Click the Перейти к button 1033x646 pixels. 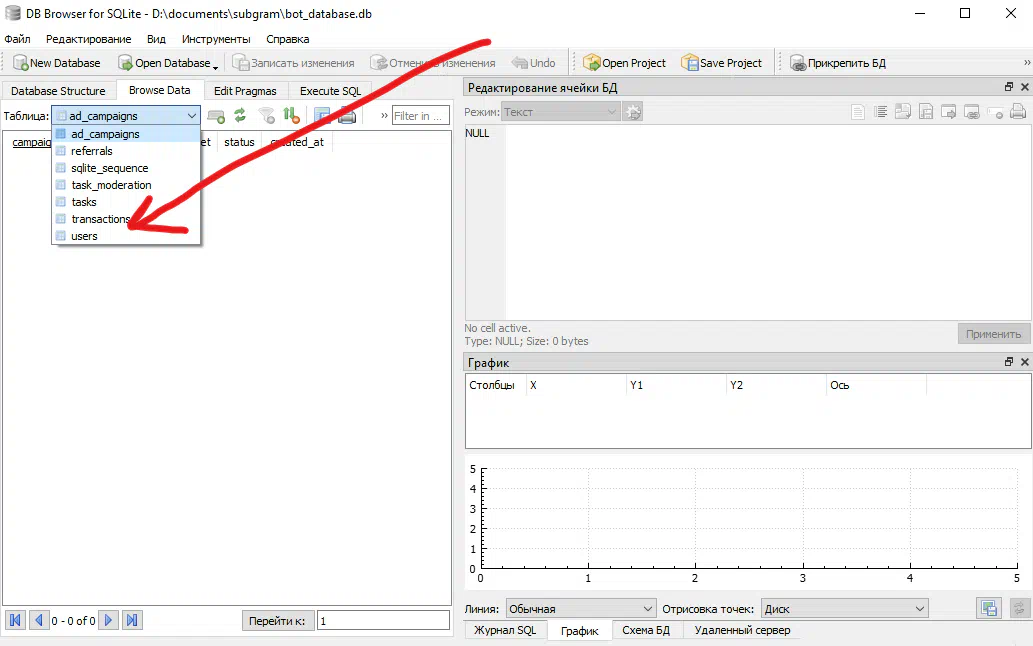(277, 621)
